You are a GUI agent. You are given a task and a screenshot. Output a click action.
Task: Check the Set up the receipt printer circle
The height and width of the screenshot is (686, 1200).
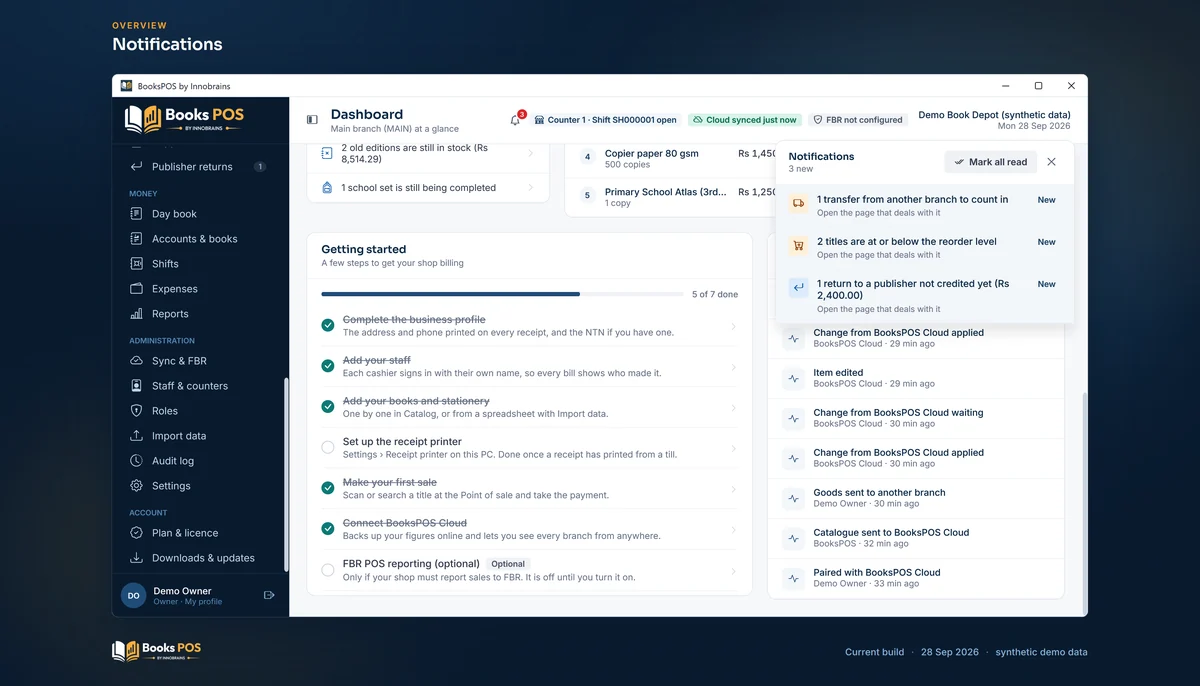[328, 447]
